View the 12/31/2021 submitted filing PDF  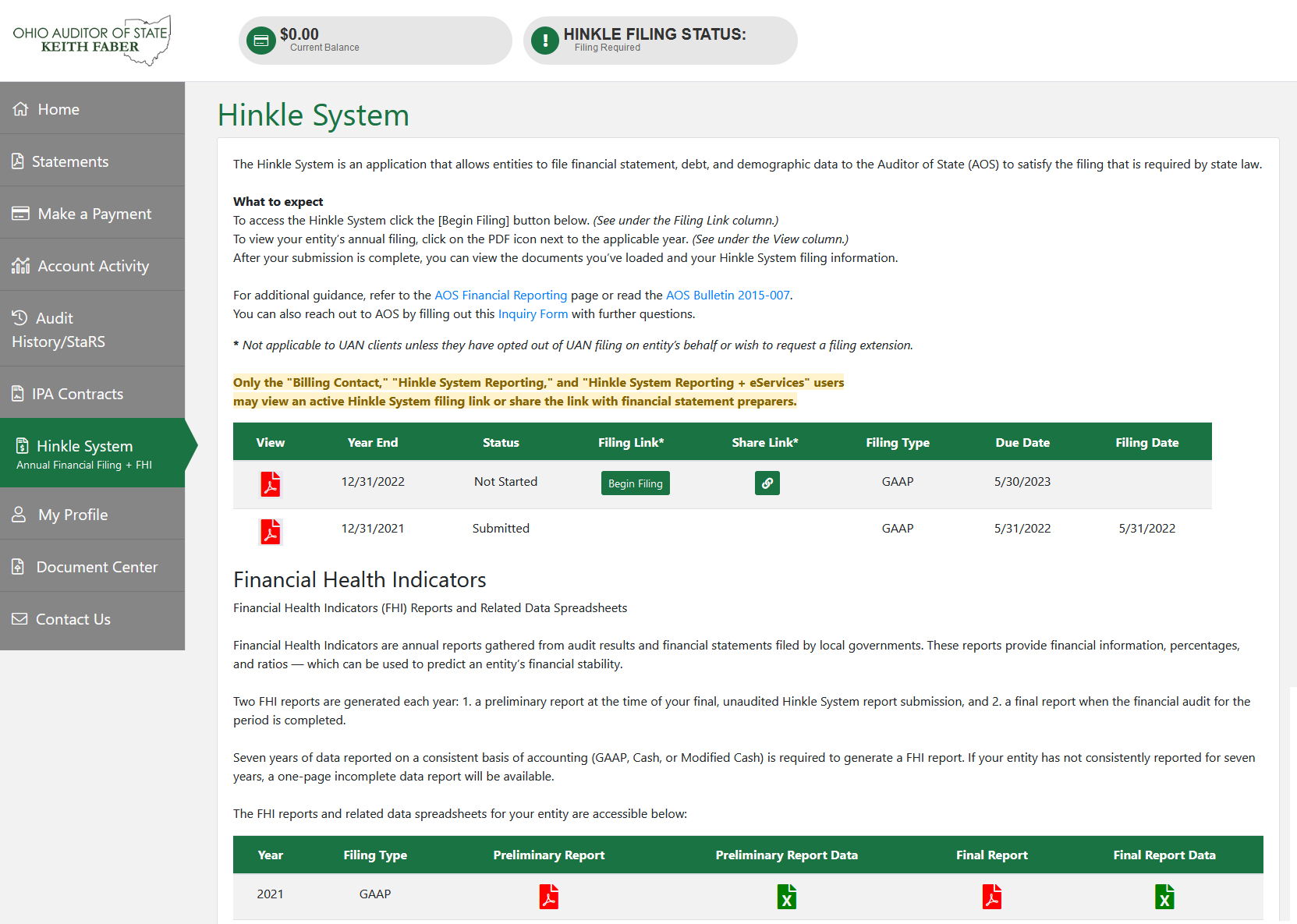pyautogui.click(x=270, y=531)
